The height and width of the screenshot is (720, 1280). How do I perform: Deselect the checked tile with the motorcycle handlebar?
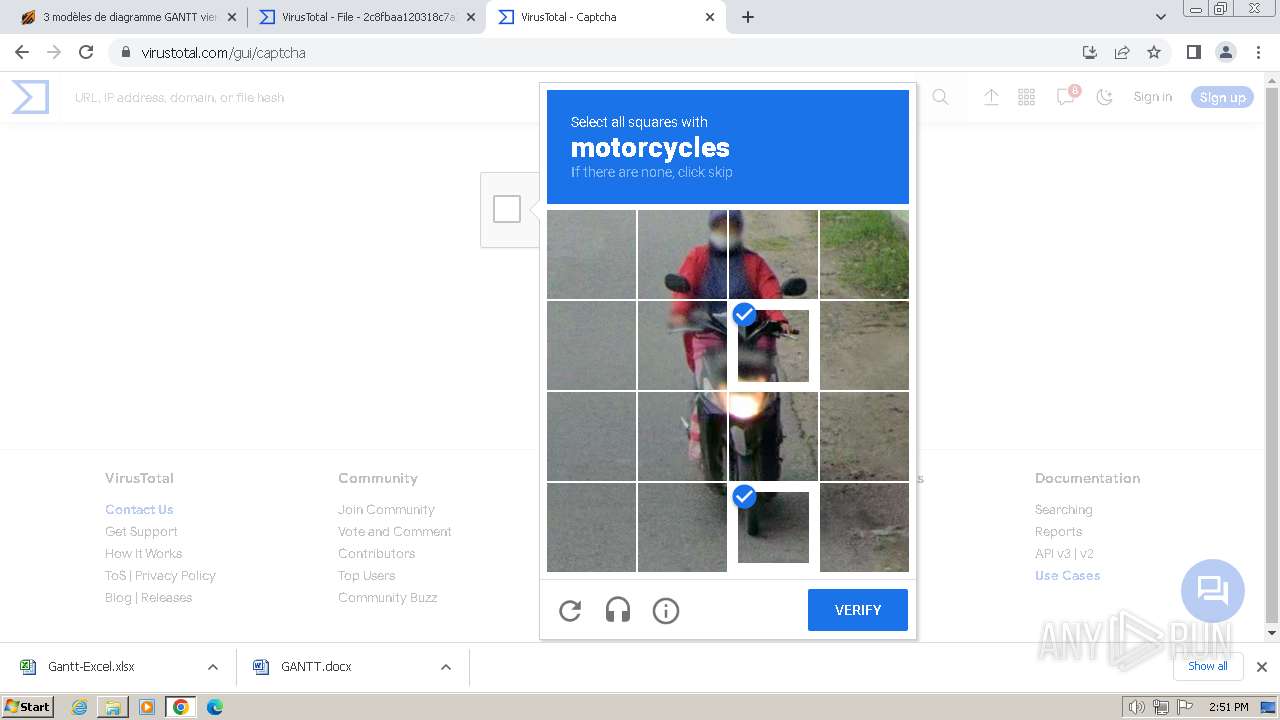click(x=773, y=345)
